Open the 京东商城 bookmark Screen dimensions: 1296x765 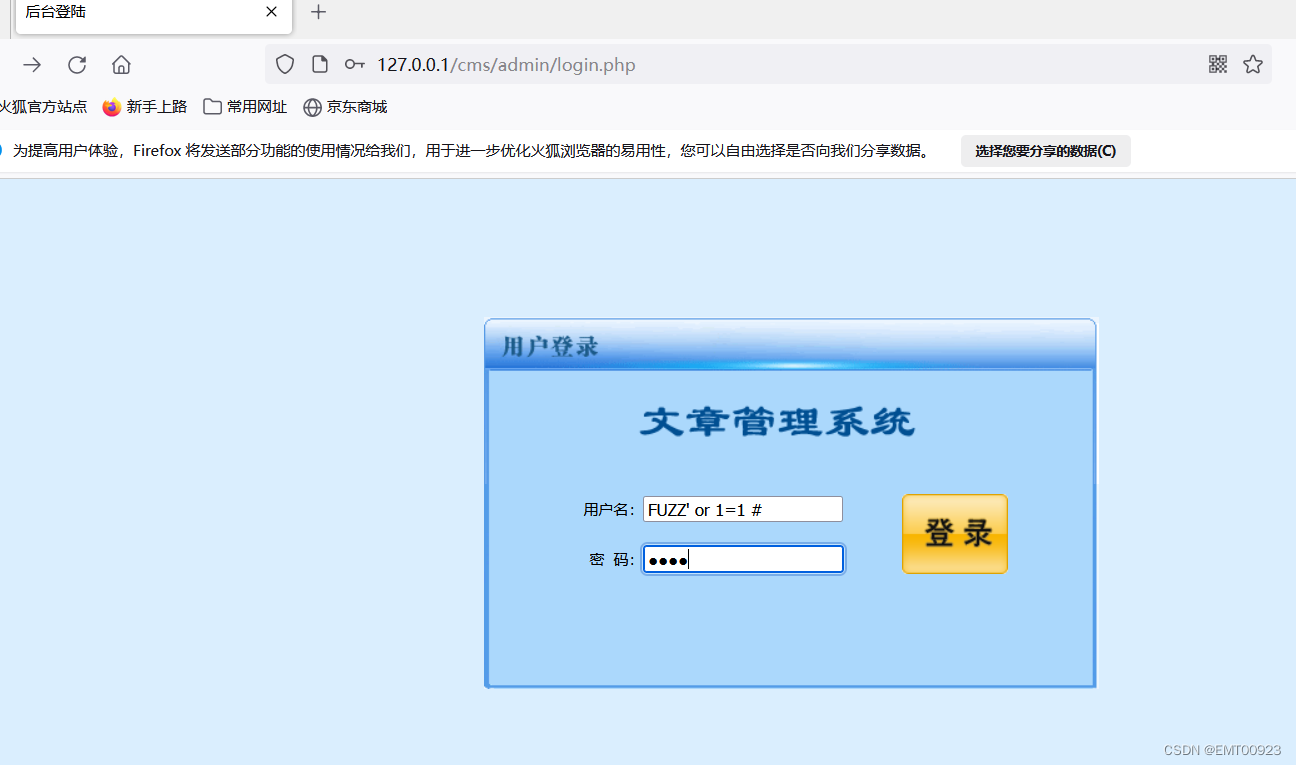pos(345,107)
